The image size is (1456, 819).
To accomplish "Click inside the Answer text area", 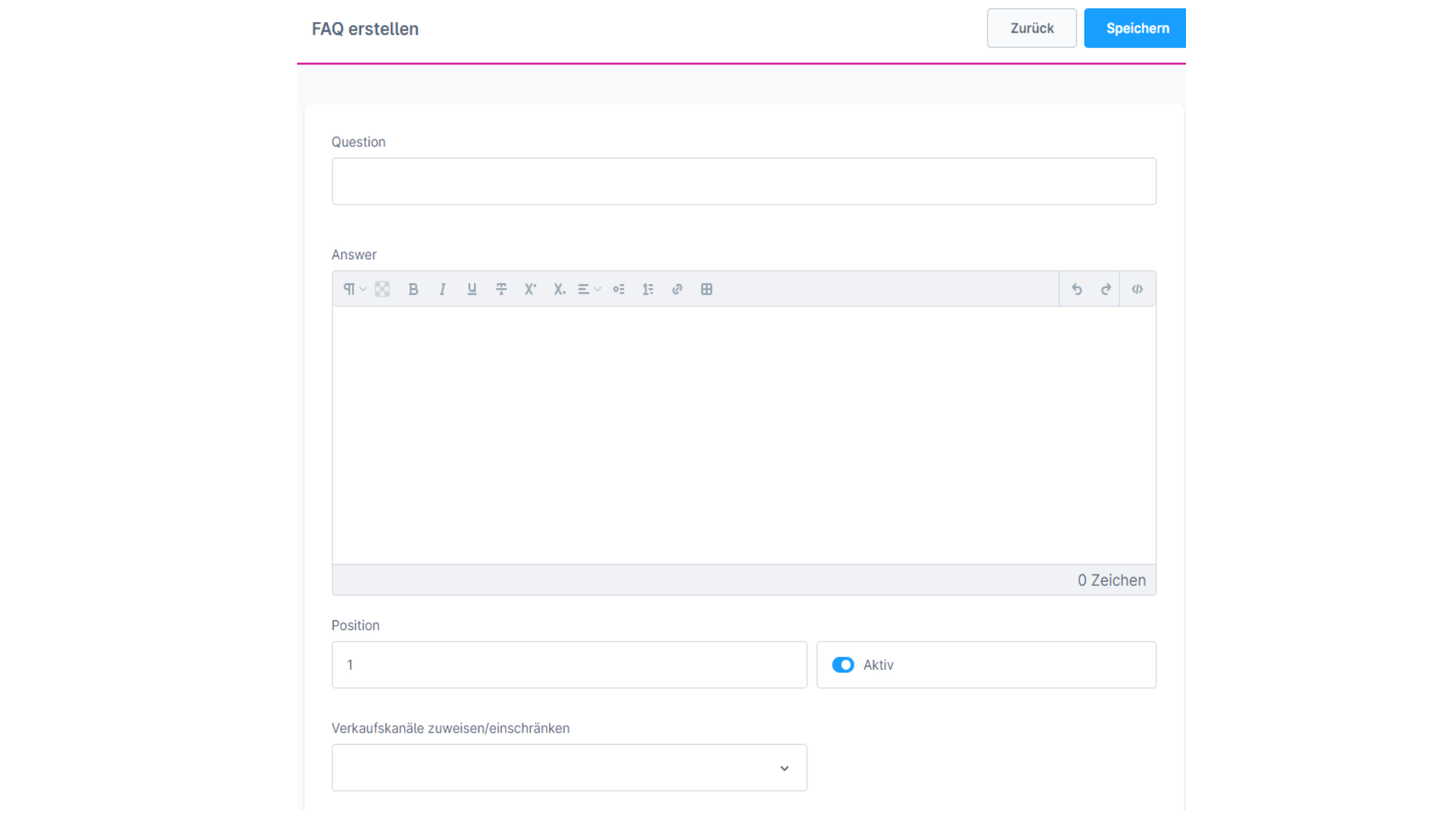I will click(x=744, y=435).
